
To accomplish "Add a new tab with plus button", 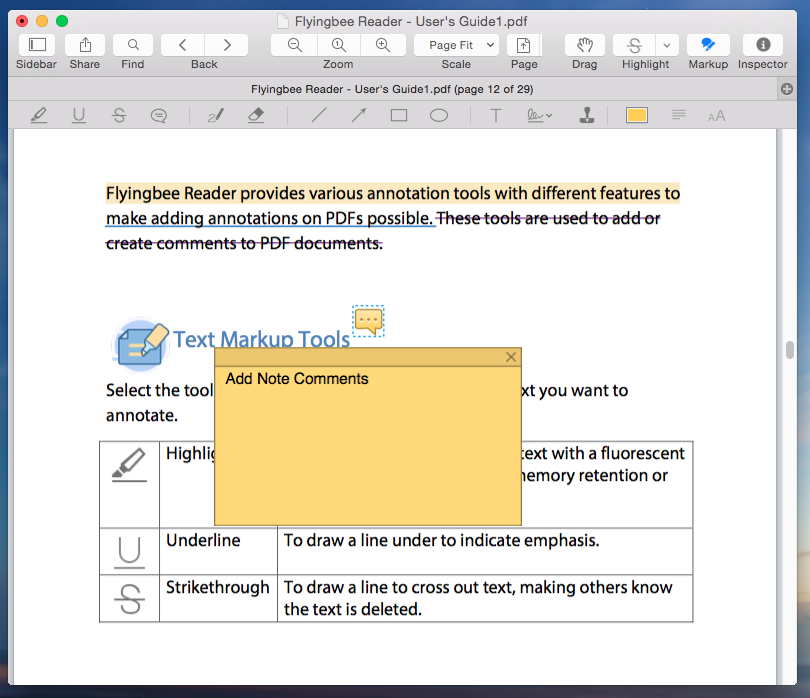I will [x=787, y=89].
